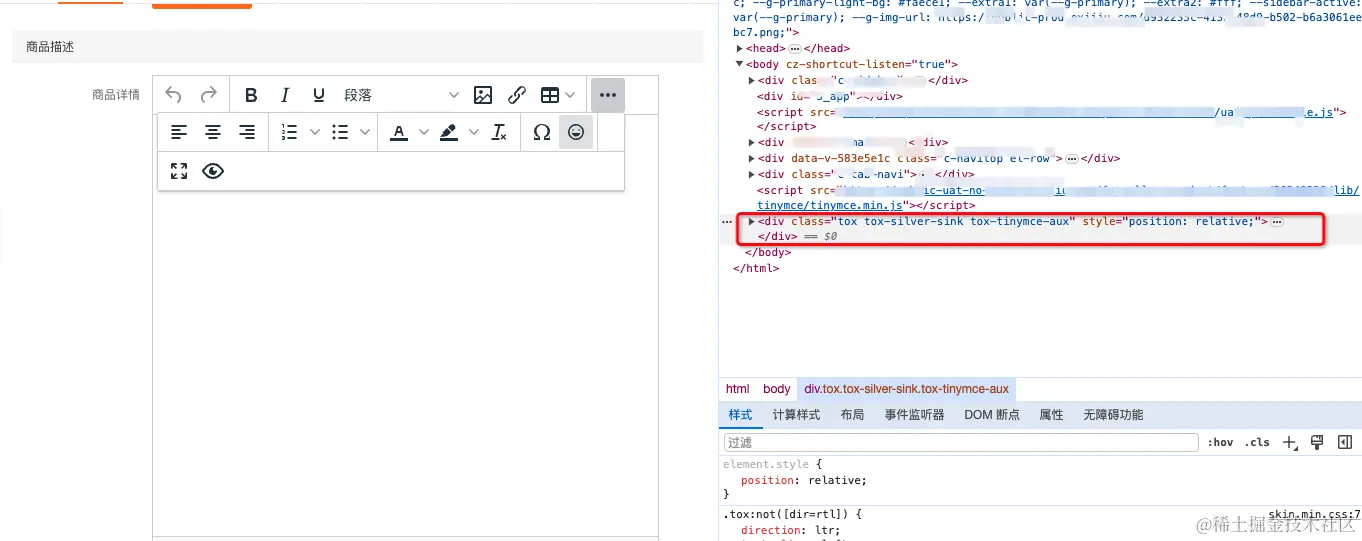This screenshot has height=541, width=1362.
Task: Click the position: relative style value
Action: pyautogui.click(x=837, y=480)
